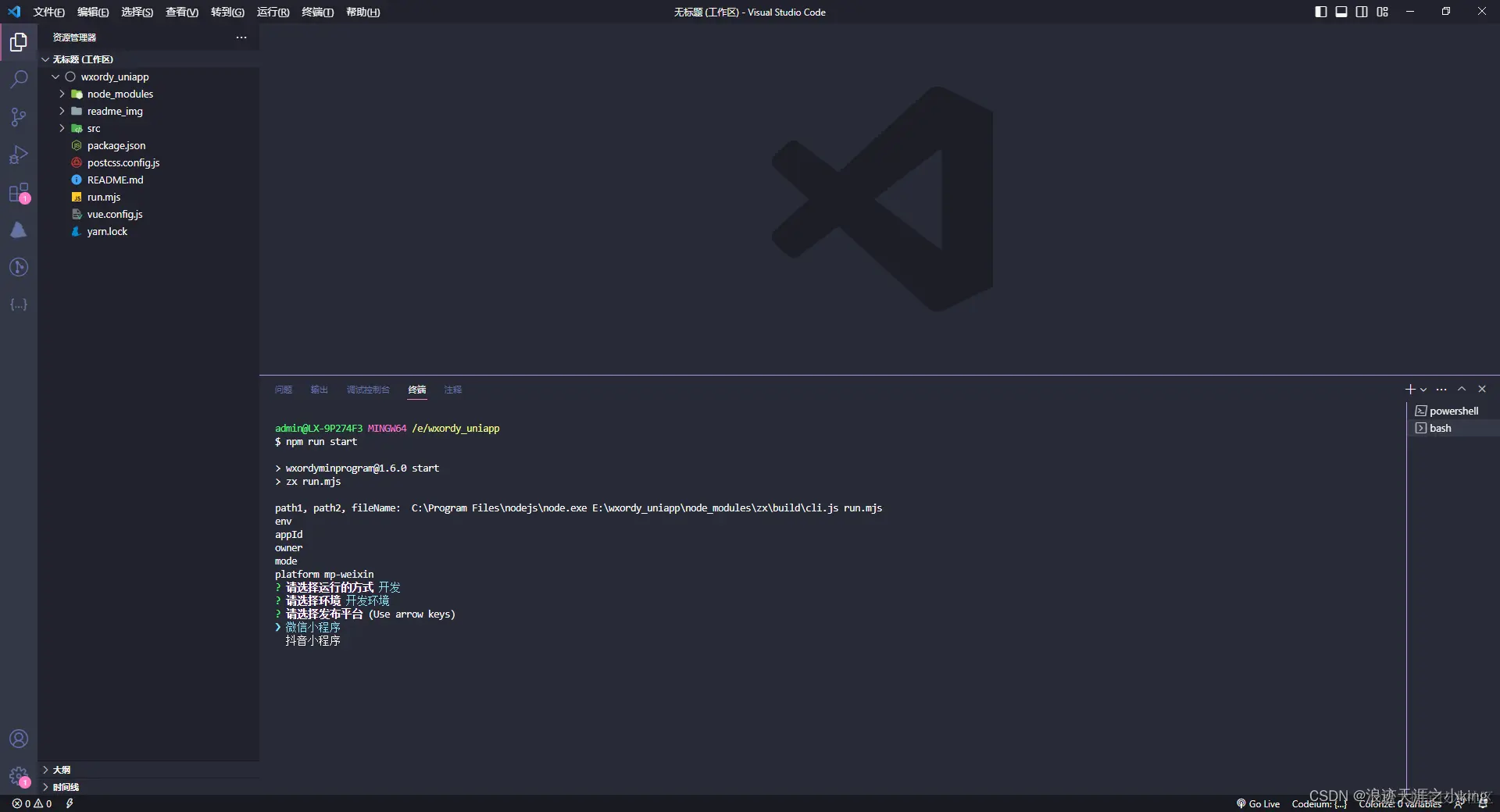Close the terminal panel

point(1482,389)
